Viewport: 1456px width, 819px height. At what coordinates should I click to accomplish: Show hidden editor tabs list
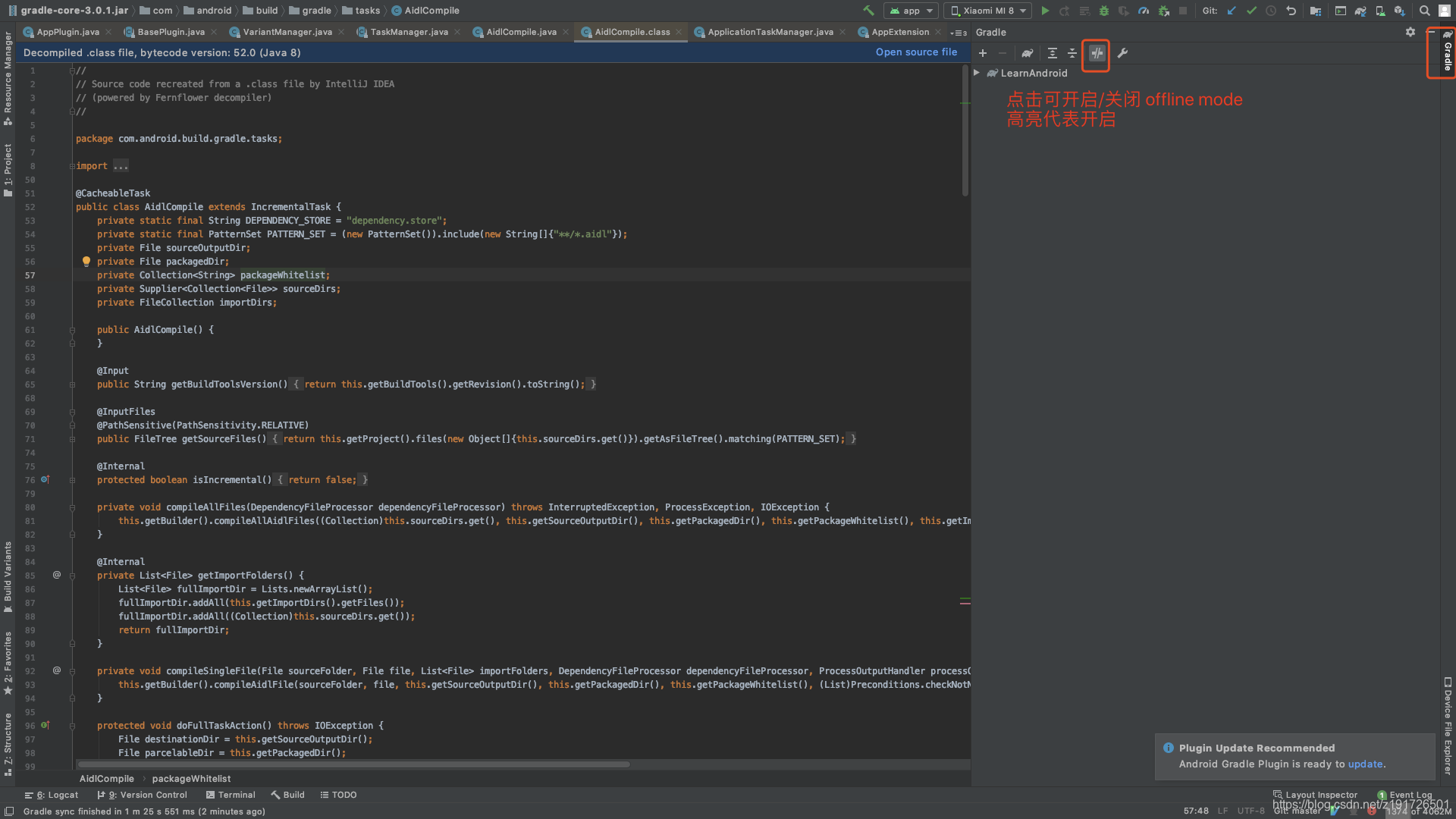[959, 33]
